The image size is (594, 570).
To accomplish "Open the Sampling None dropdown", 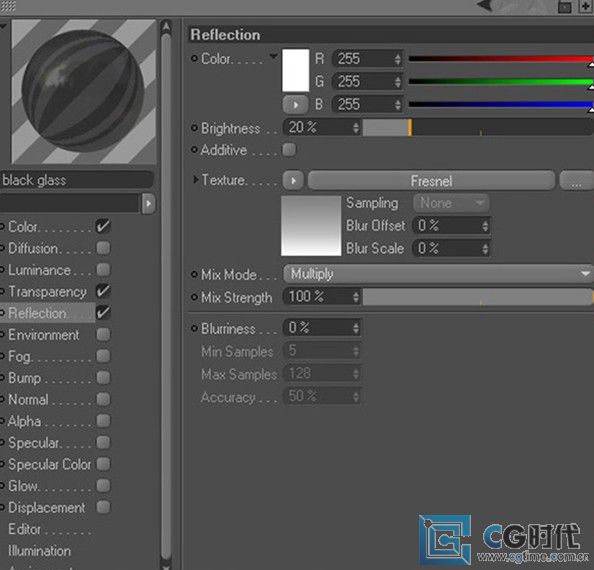I will pyautogui.click(x=451, y=203).
